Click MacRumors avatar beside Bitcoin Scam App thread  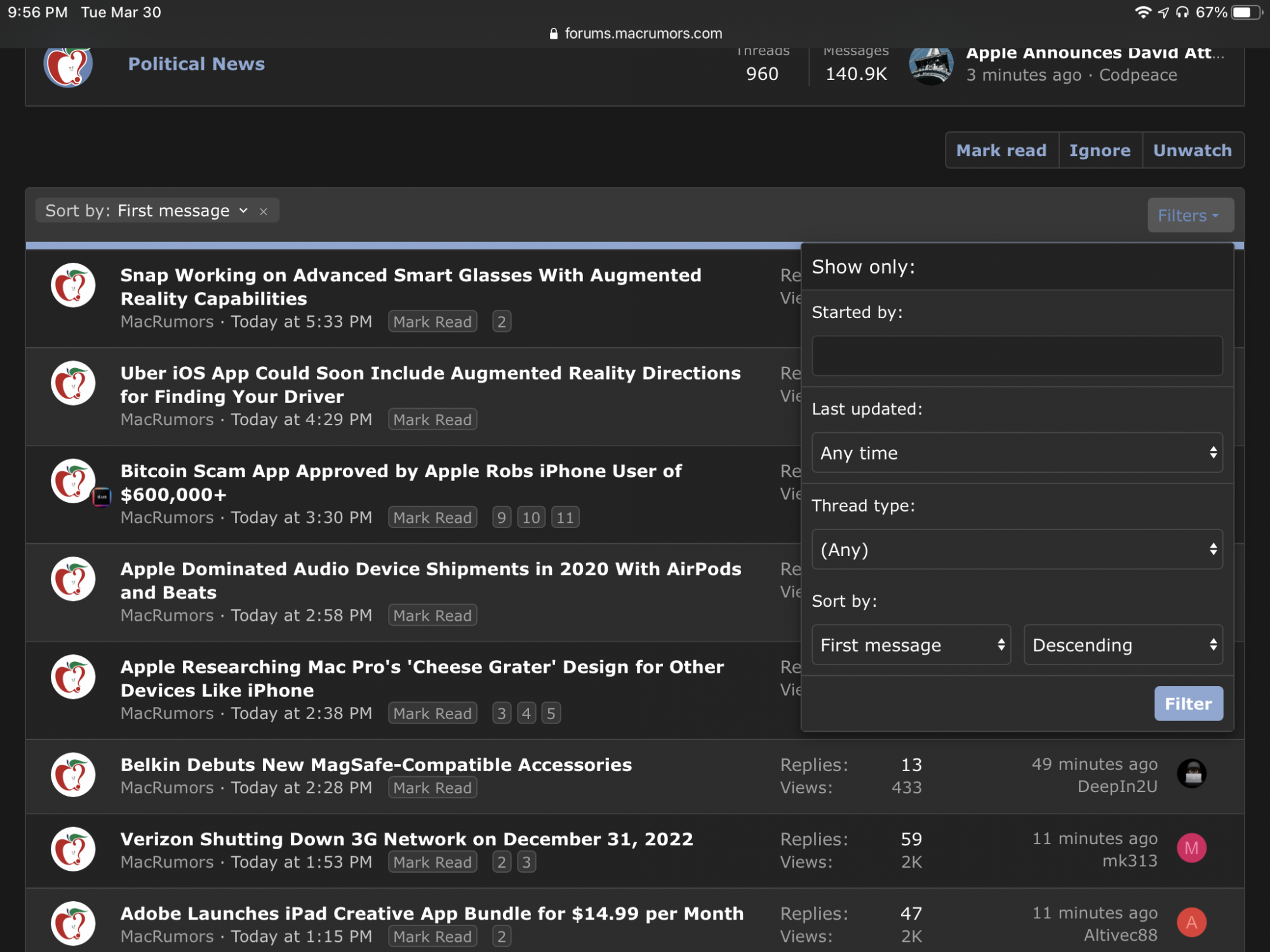73,481
